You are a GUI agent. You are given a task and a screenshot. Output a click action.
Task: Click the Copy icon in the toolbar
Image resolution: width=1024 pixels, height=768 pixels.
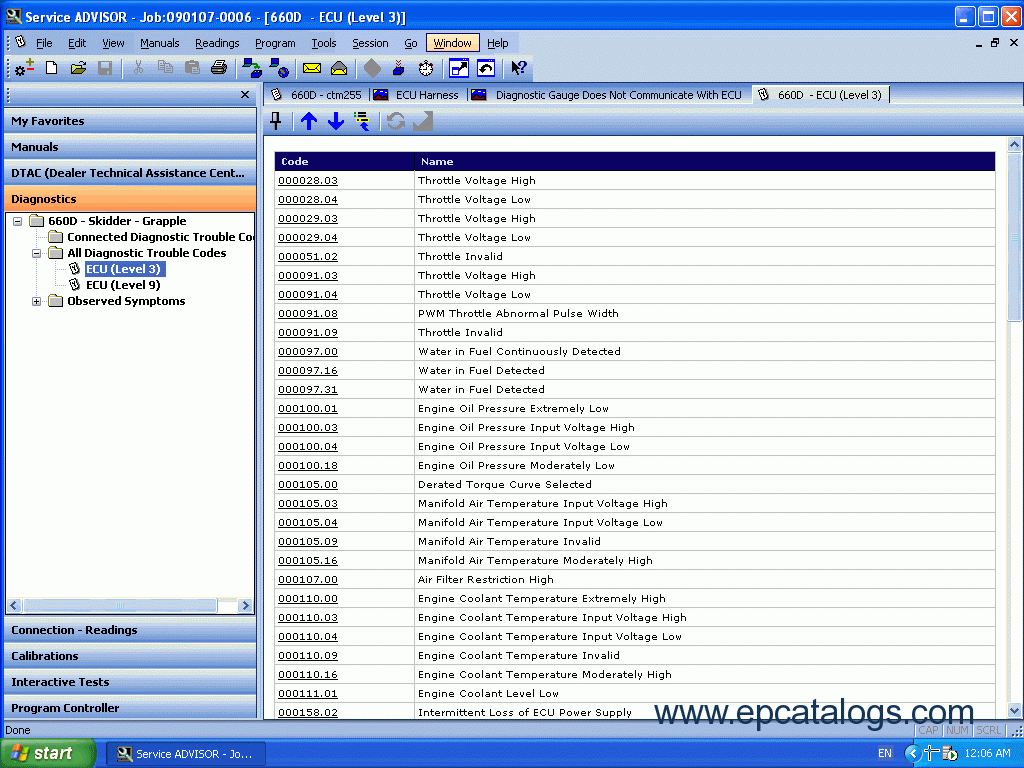pyautogui.click(x=166, y=68)
